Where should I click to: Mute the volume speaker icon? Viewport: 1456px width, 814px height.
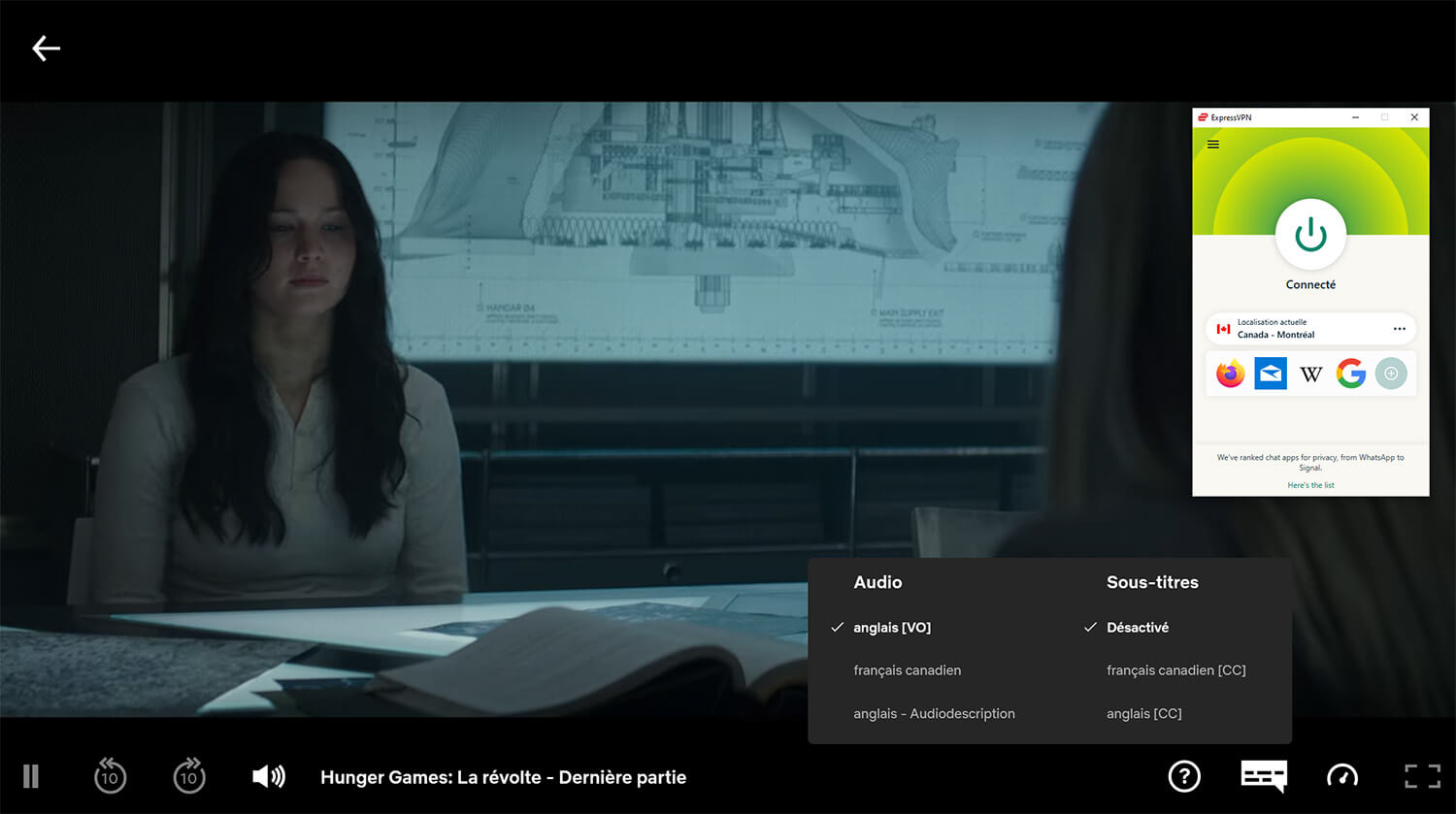tap(269, 776)
